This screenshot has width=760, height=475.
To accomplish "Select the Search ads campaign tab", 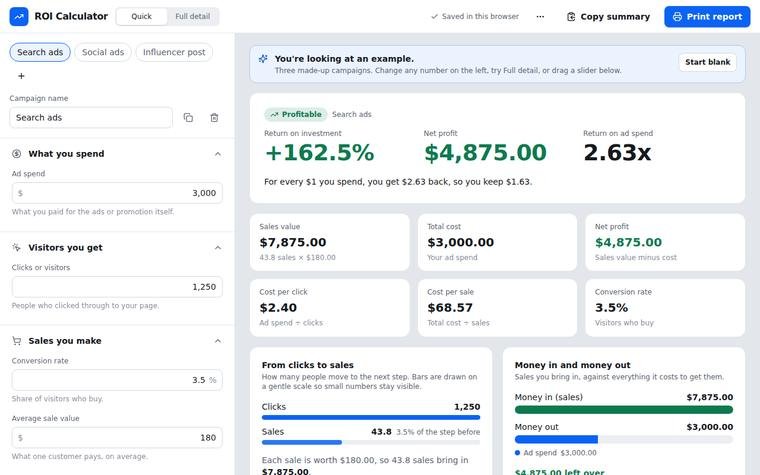I will click(40, 52).
